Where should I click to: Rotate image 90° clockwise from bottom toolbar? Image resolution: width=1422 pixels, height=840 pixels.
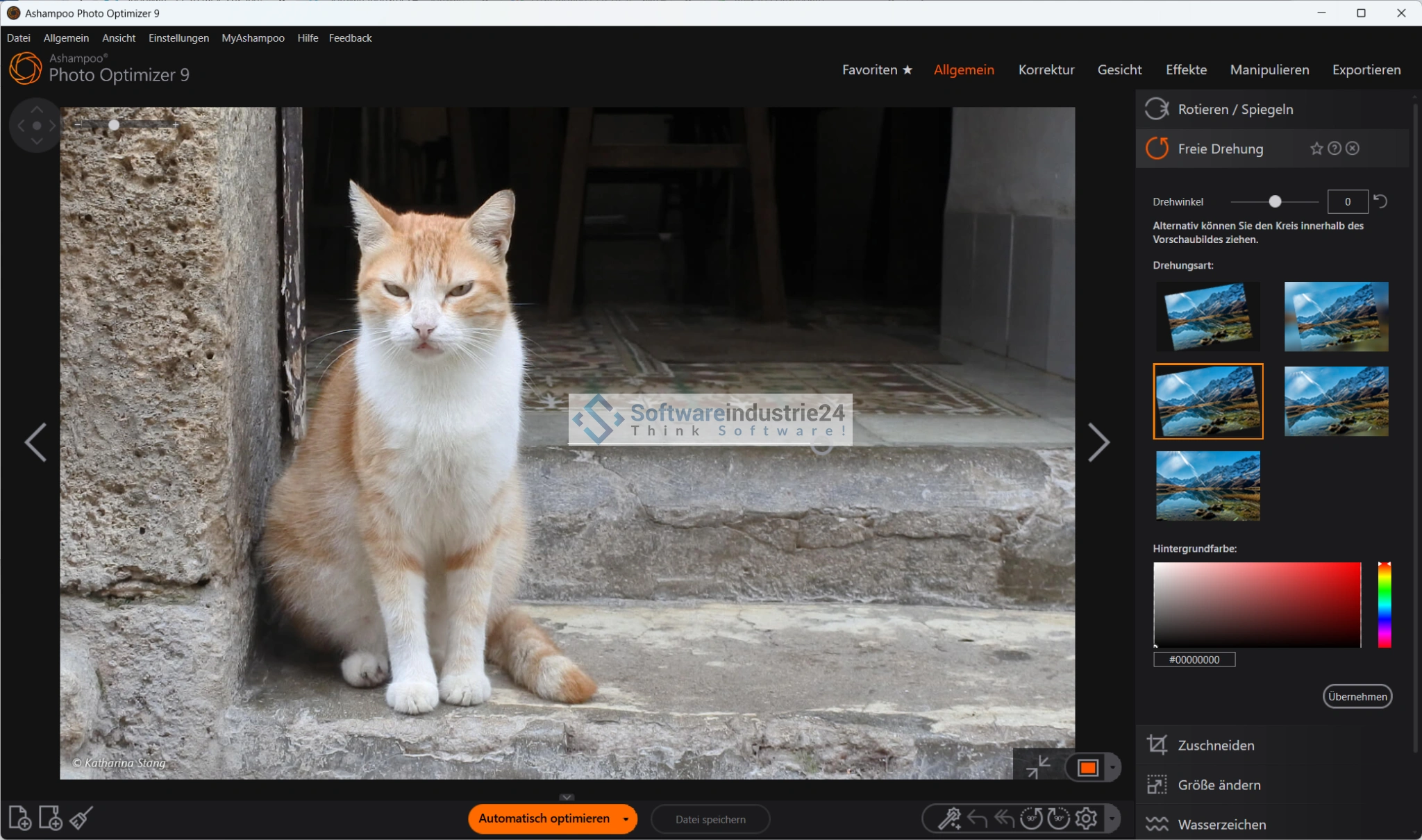[x=1058, y=819]
